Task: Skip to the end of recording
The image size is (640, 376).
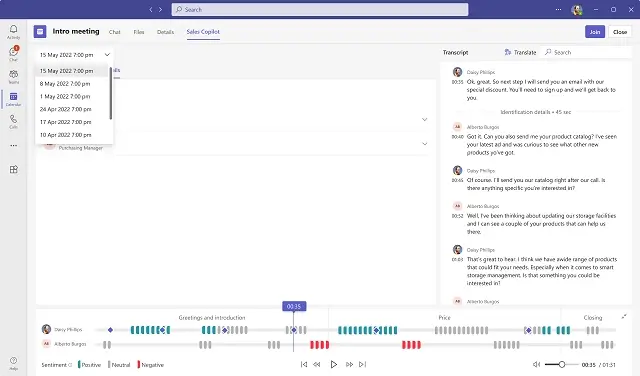Action: (x=362, y=364)
